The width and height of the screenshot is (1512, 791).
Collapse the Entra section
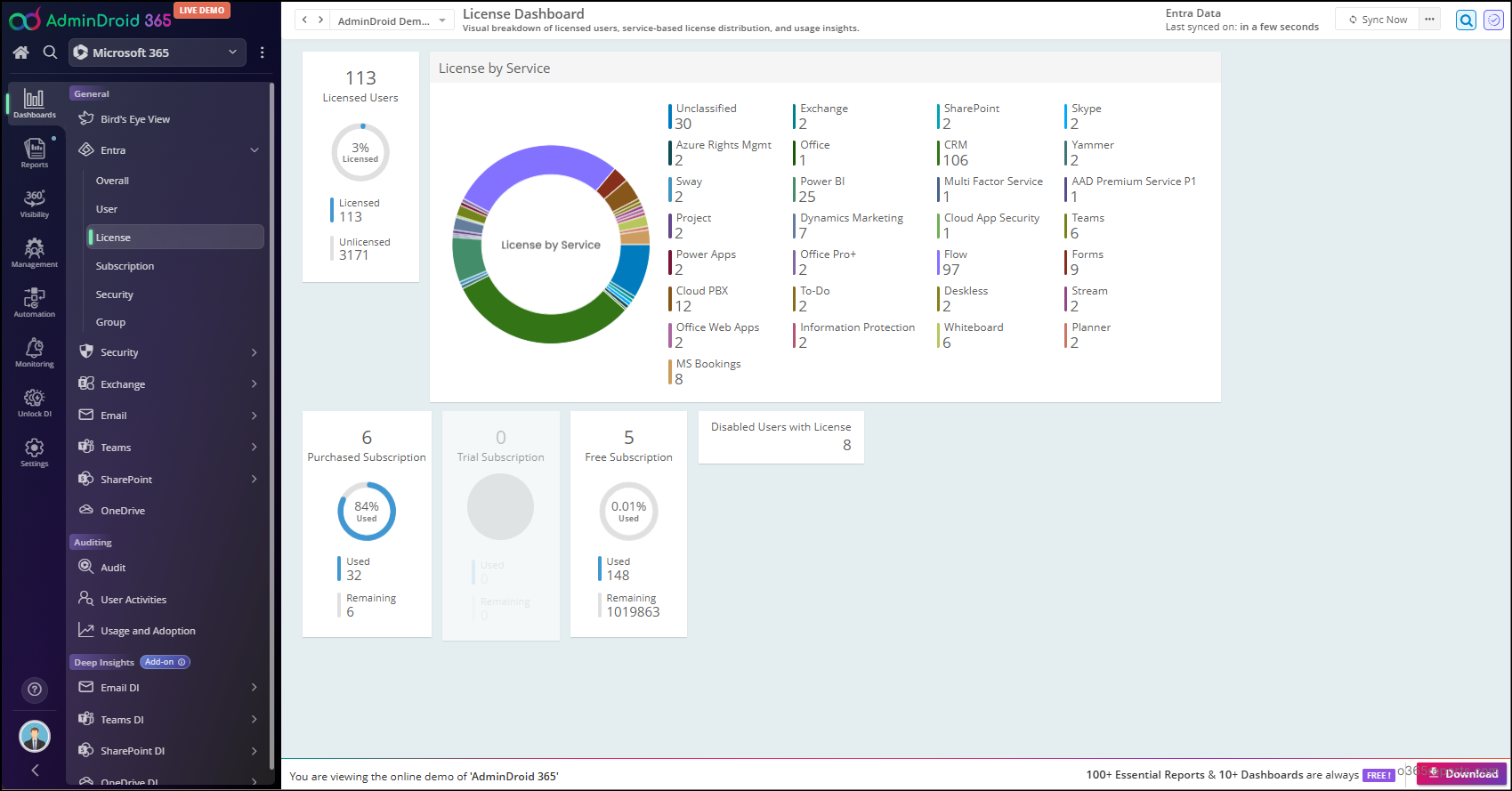point(255,150)
